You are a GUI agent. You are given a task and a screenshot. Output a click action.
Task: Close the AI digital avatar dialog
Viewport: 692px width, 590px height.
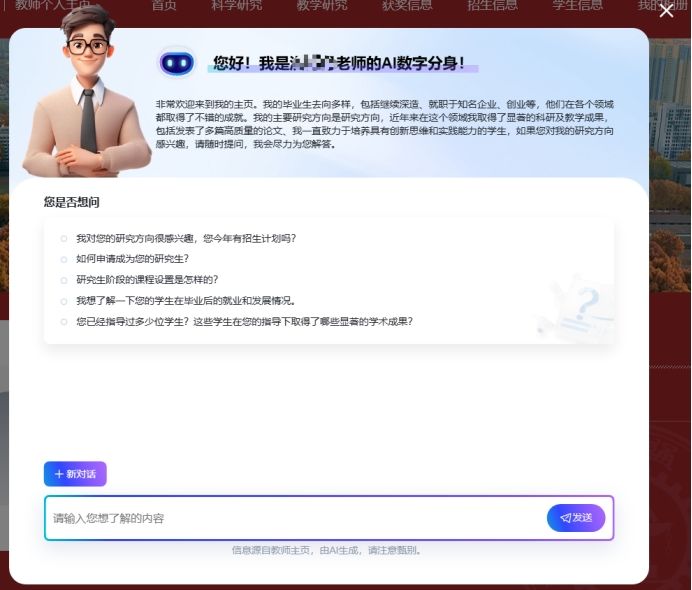666,11
